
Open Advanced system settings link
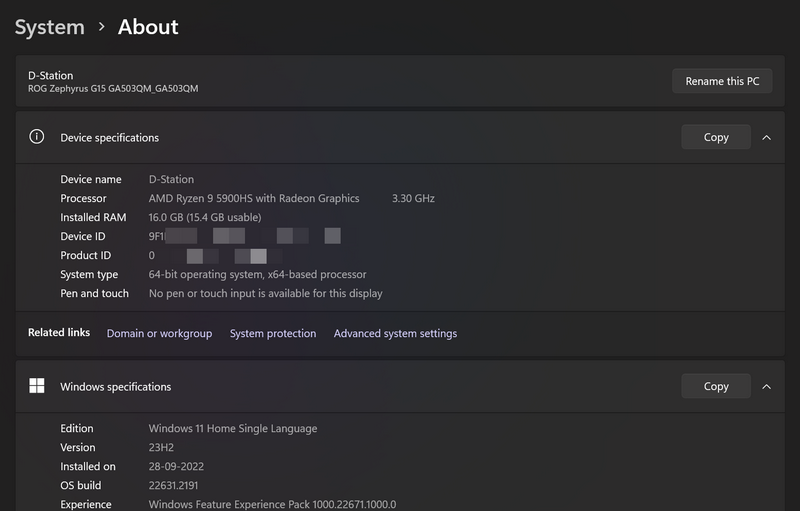click(x=395, y=333)
